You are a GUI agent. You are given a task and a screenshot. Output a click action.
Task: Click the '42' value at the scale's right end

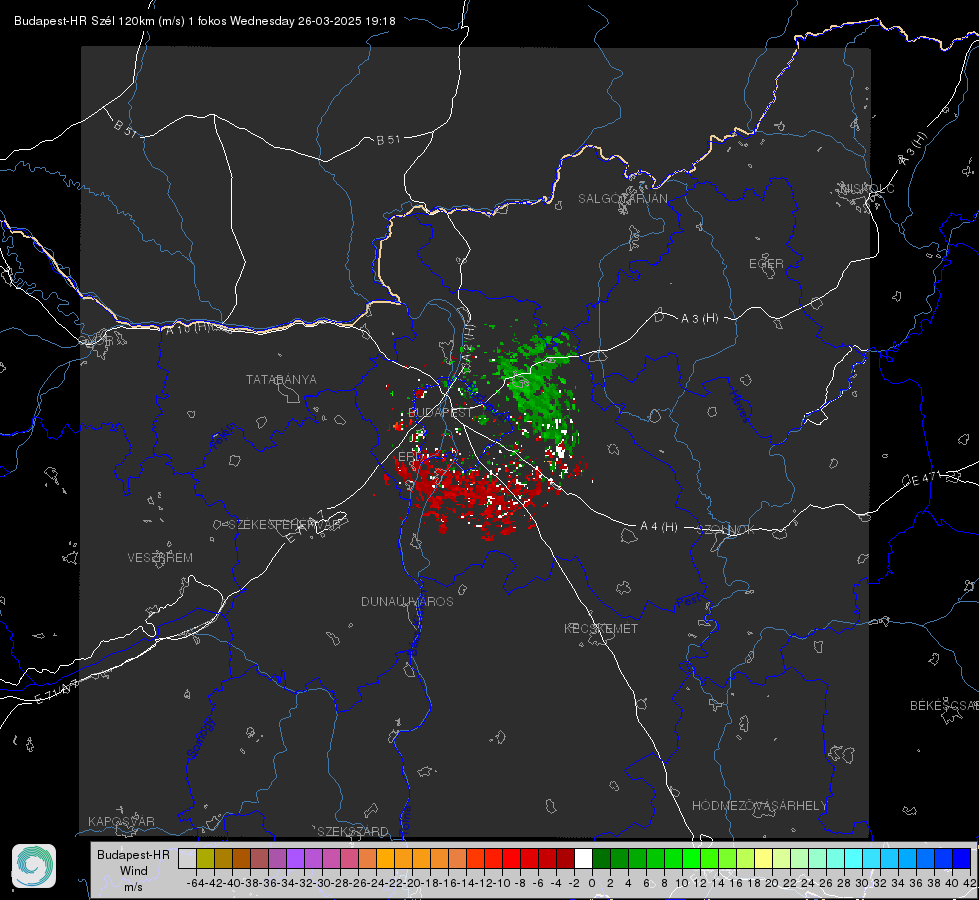(x=969, y=883)
